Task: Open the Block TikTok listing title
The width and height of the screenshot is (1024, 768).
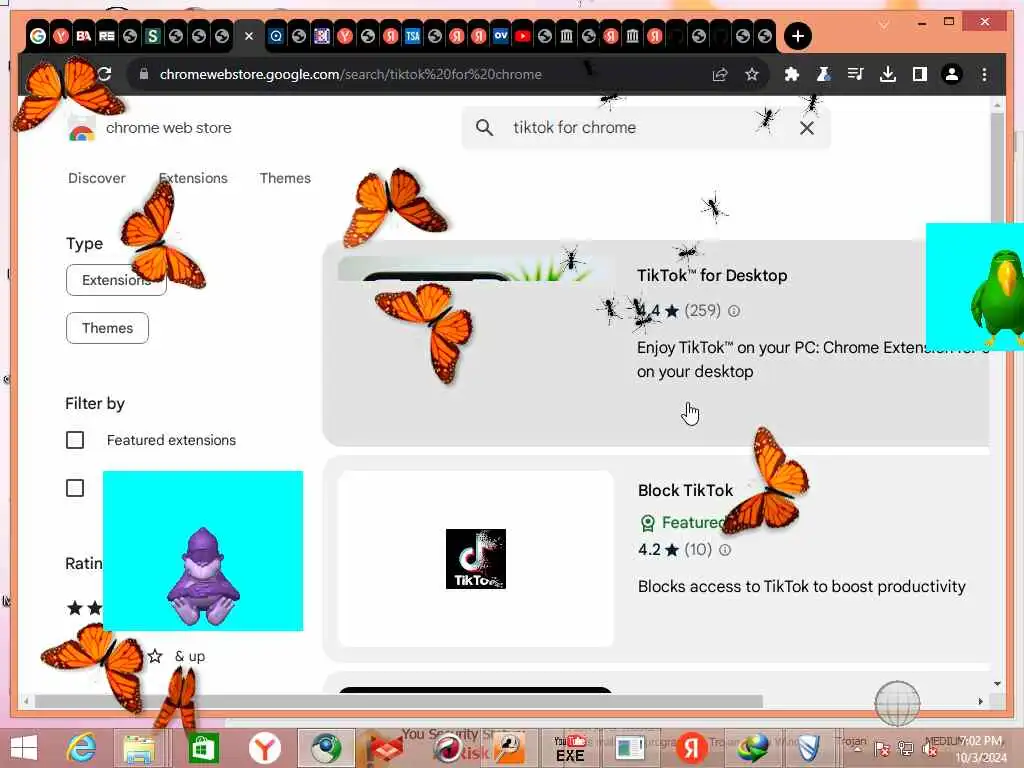Action: (x=686, y=490)
